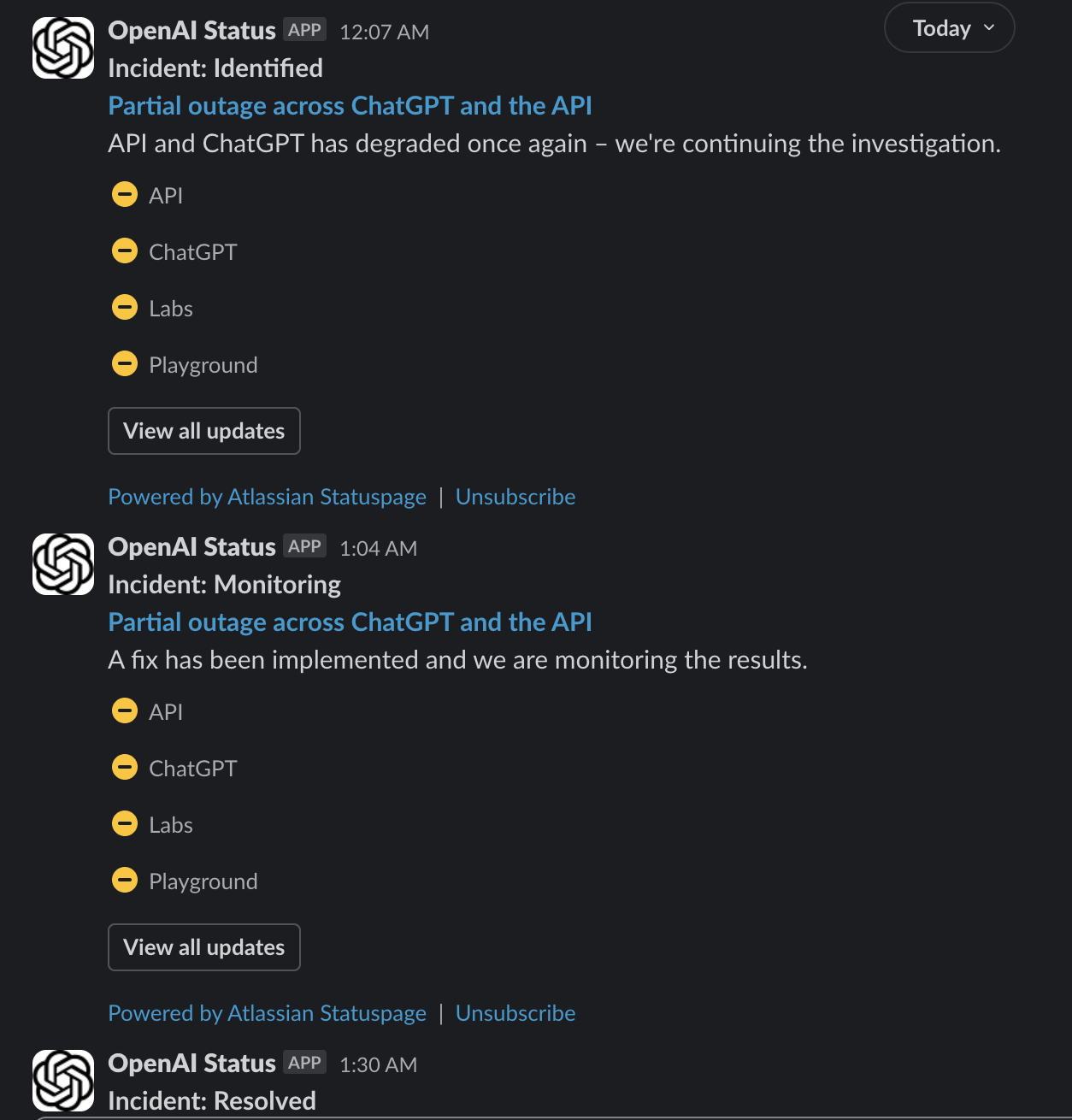1072x1120 pixels.
Task: Click the Labs status icon in Monitoring incident
Action: pyautogui.click(x=125, y=824)
